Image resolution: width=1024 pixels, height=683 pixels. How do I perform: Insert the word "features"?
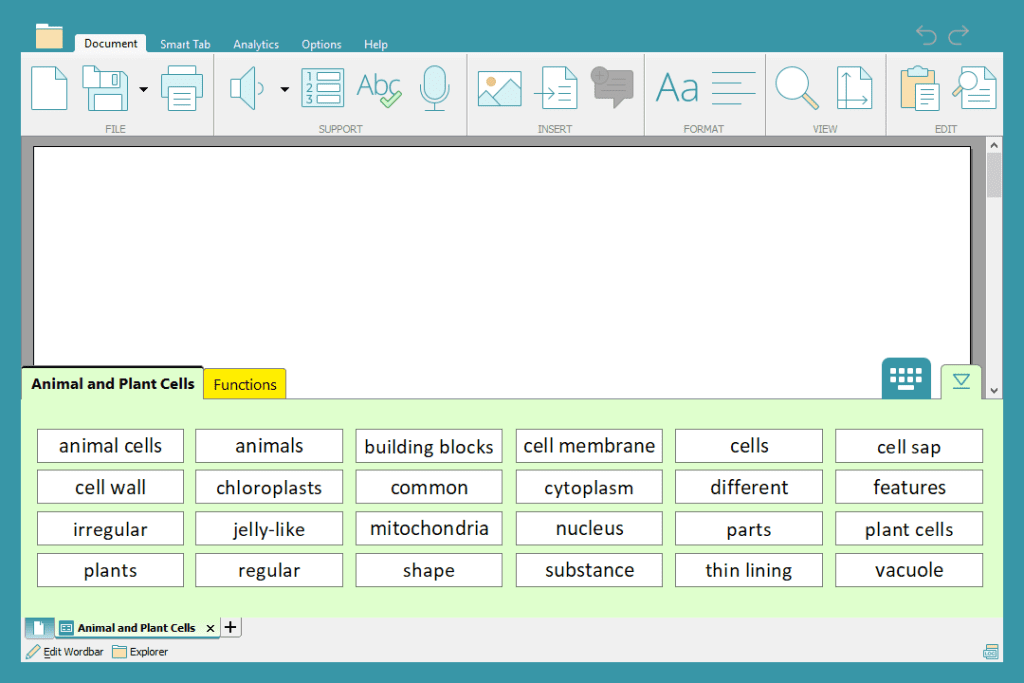pos(909,487)
